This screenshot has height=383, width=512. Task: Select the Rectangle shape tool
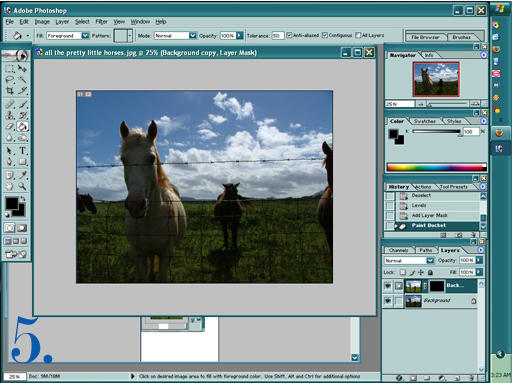(22, 162)
